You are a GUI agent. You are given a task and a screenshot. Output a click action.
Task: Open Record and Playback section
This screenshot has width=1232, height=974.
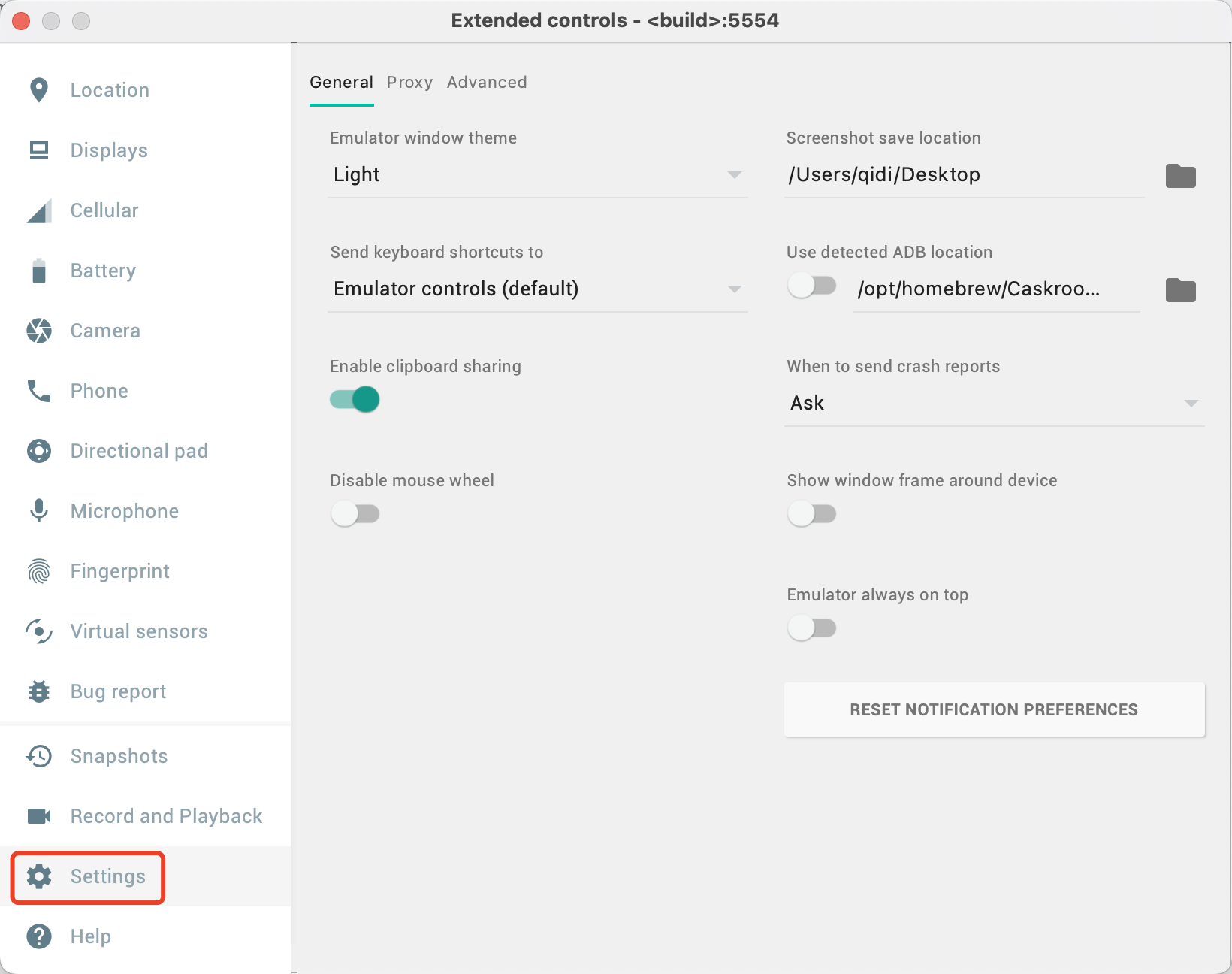(x=146, y=816)
